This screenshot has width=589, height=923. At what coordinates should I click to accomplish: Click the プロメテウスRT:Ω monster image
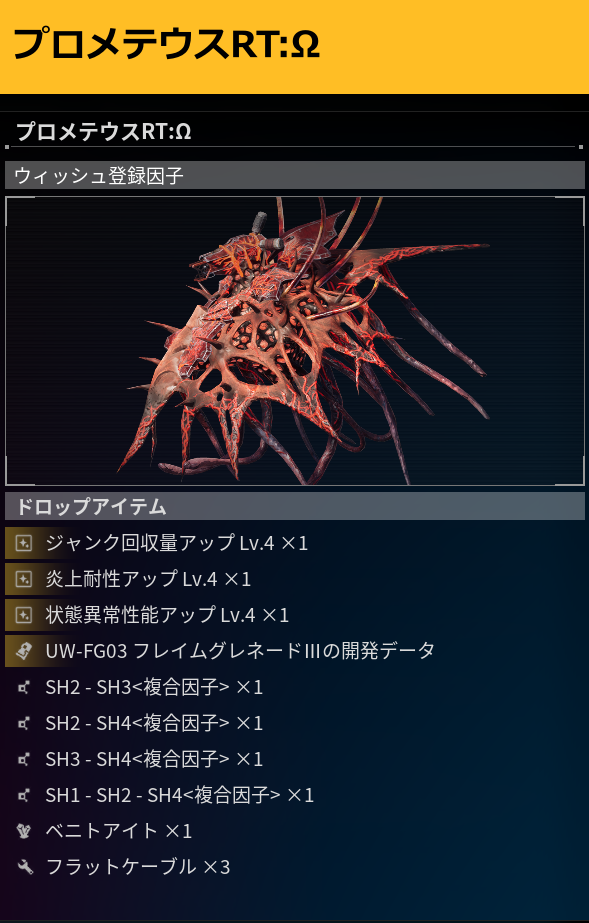[x=295, y=341]
